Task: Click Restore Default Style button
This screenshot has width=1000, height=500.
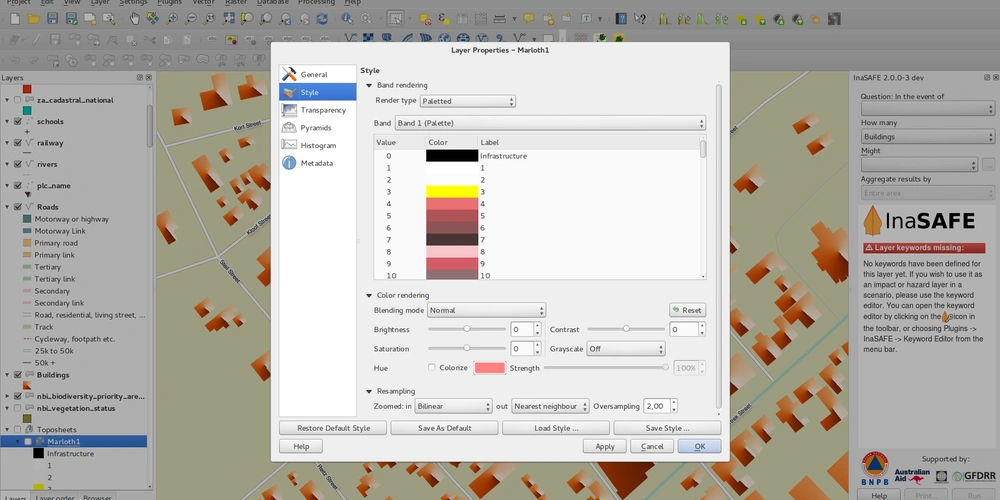Action: click(333, 428)
